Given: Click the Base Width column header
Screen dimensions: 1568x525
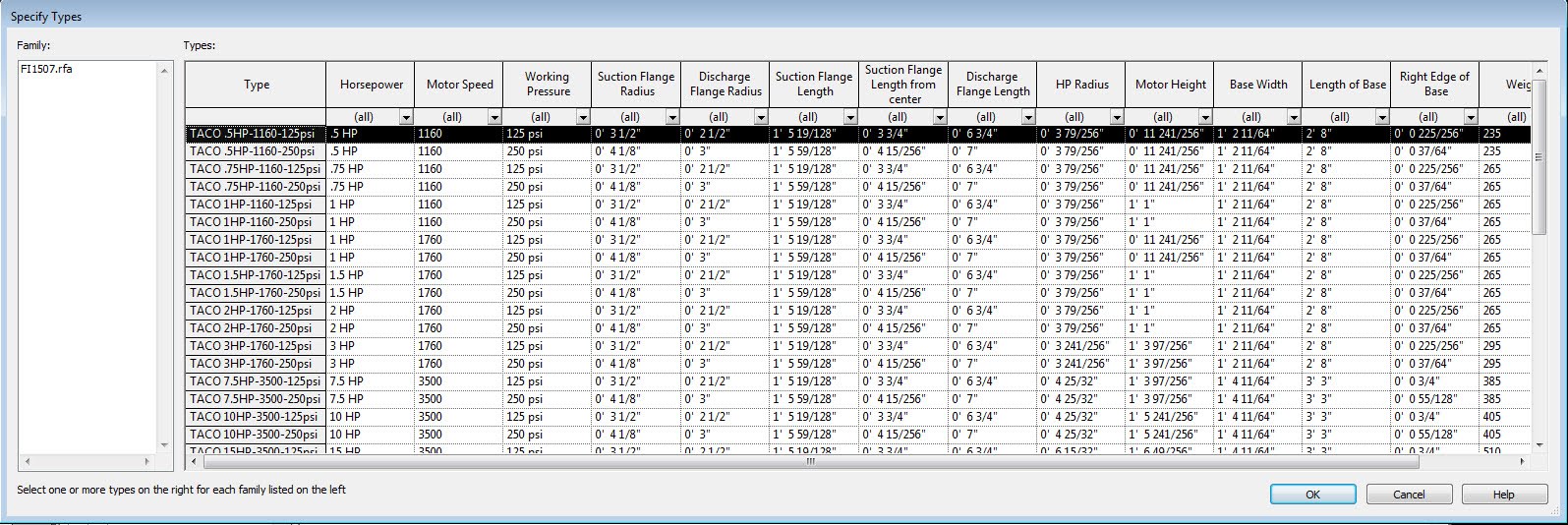Looking at the screenshot, I should tap(1258, 85).
